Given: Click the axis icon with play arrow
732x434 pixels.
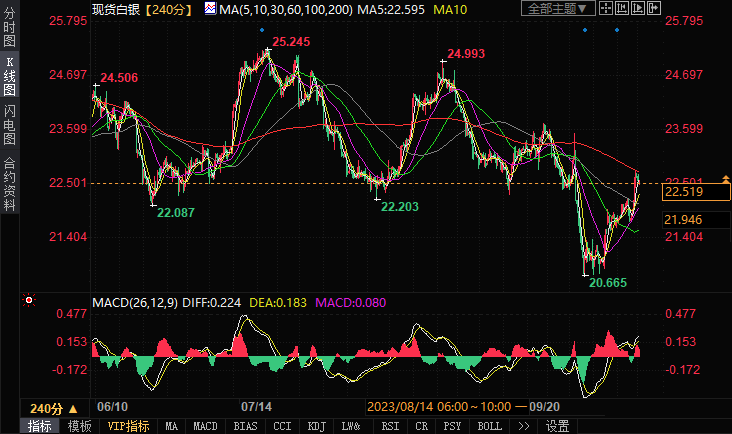Looking at the screenshot, I should pos(638,8).
